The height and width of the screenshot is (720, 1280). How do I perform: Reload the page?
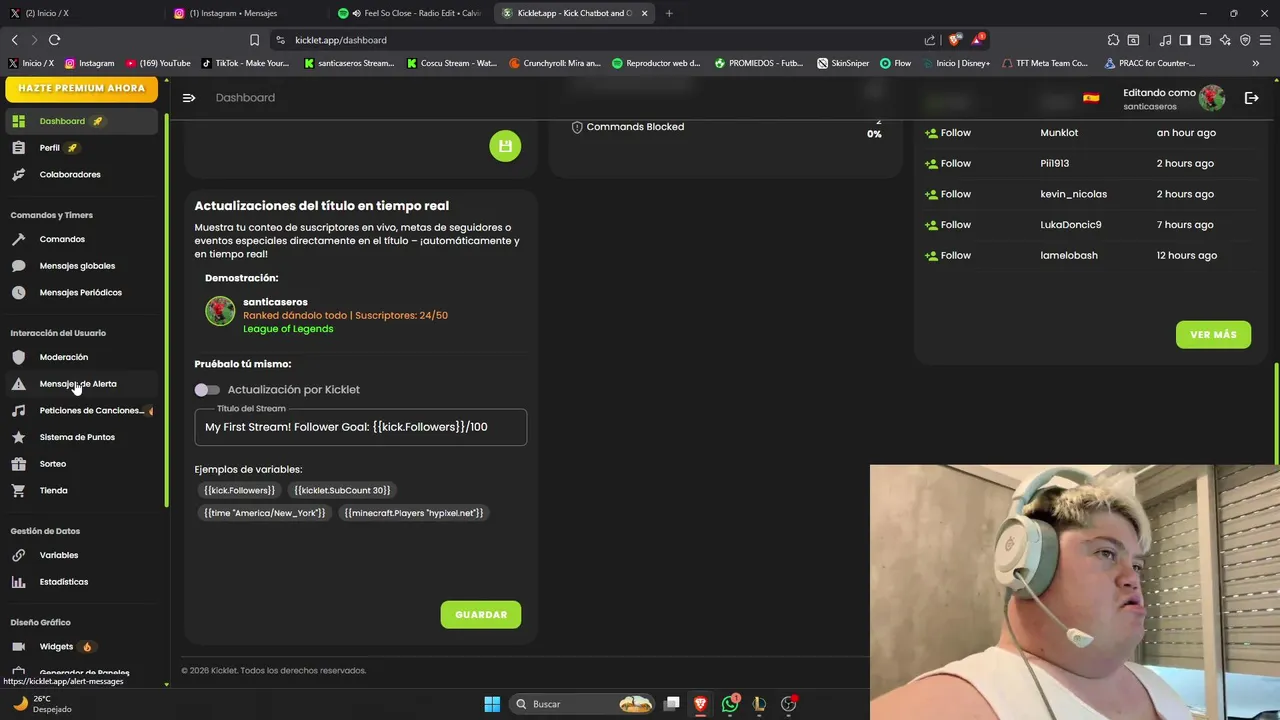coord(54,40)
